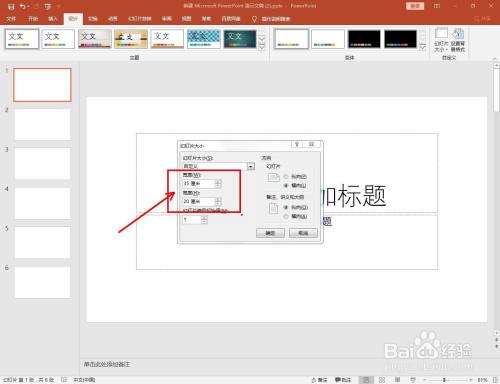Click the Share button at ribbon right
Viewport: 500px width, 384px height.
click(x=483, y=19)
